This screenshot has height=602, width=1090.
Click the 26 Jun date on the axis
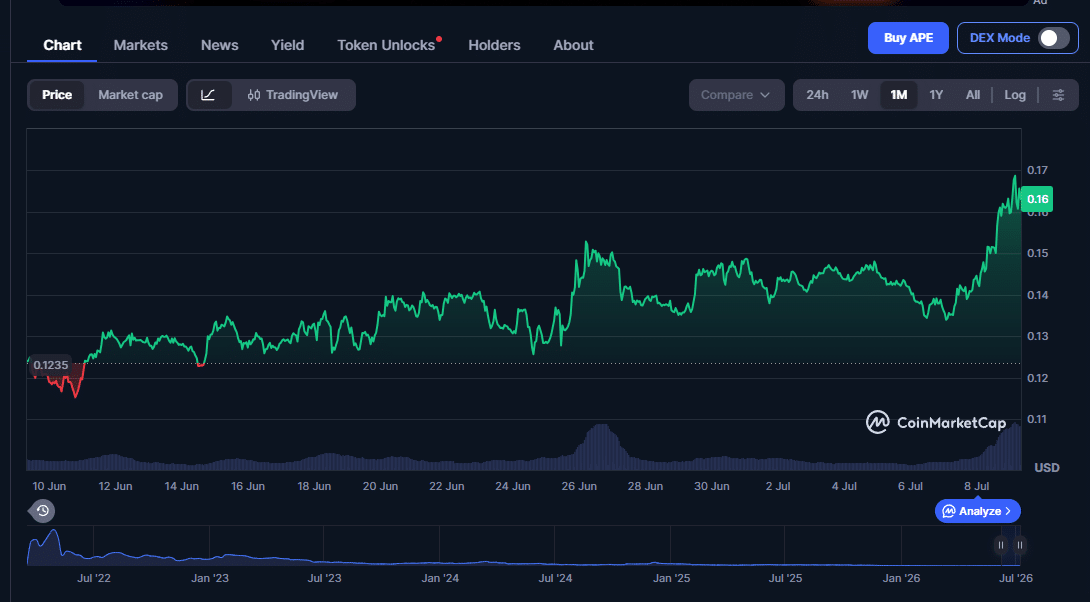click(x=579, y=486)
